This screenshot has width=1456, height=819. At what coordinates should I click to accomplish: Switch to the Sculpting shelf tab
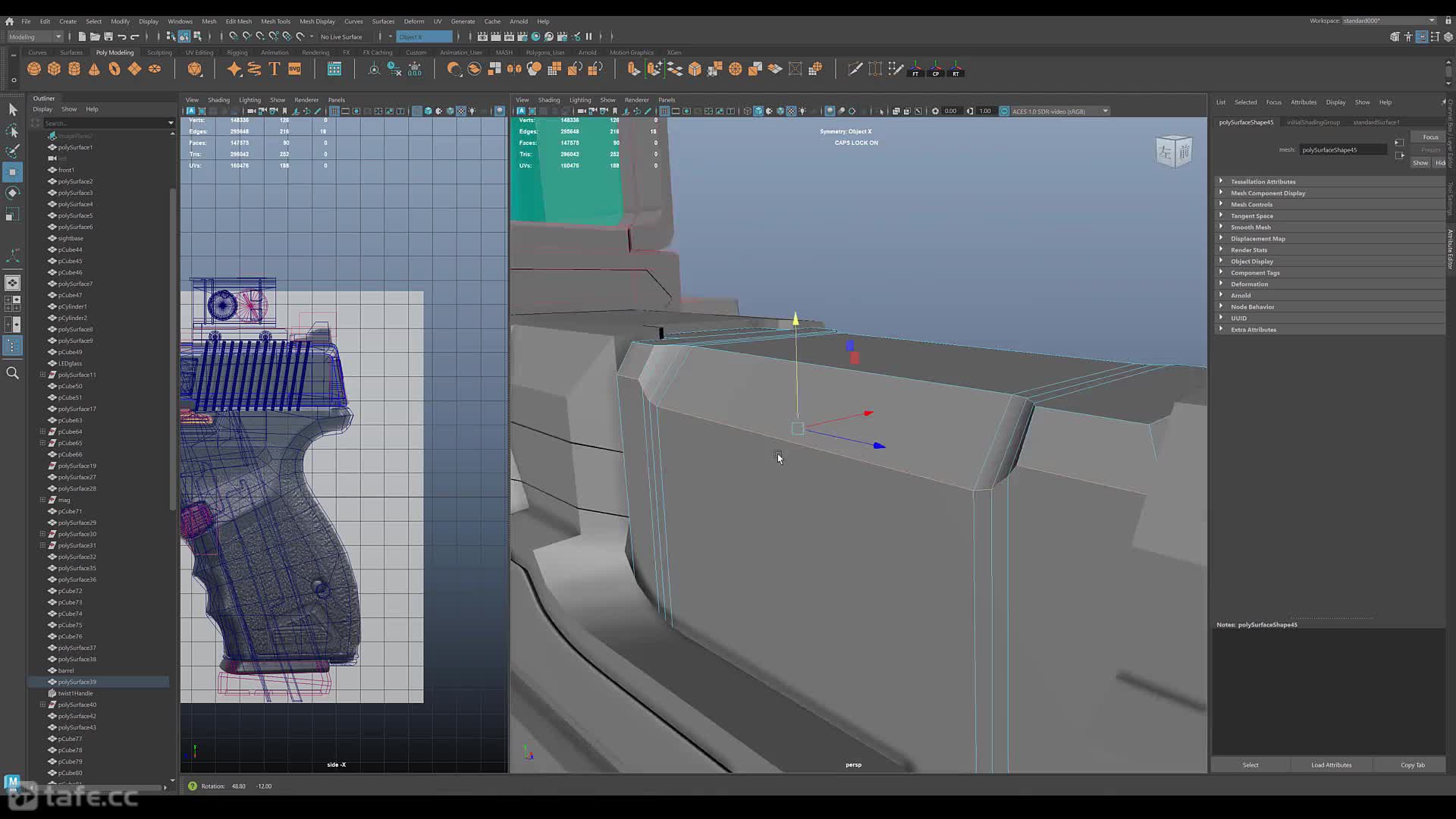(x=159, y=52)
